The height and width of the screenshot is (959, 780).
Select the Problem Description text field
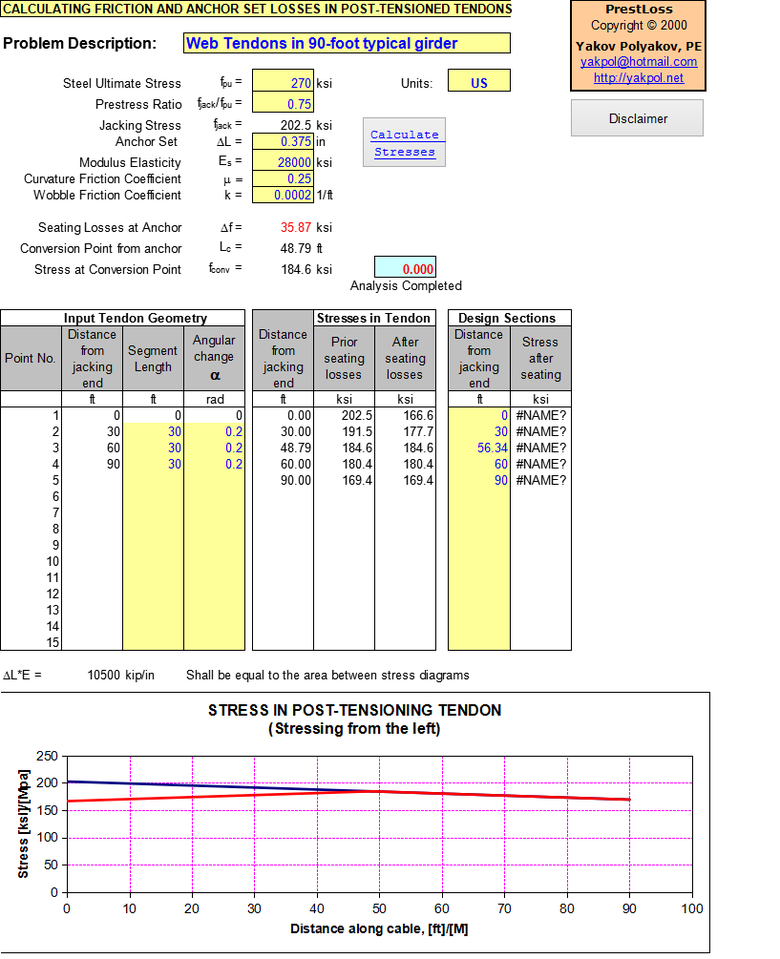pos(347,44)
